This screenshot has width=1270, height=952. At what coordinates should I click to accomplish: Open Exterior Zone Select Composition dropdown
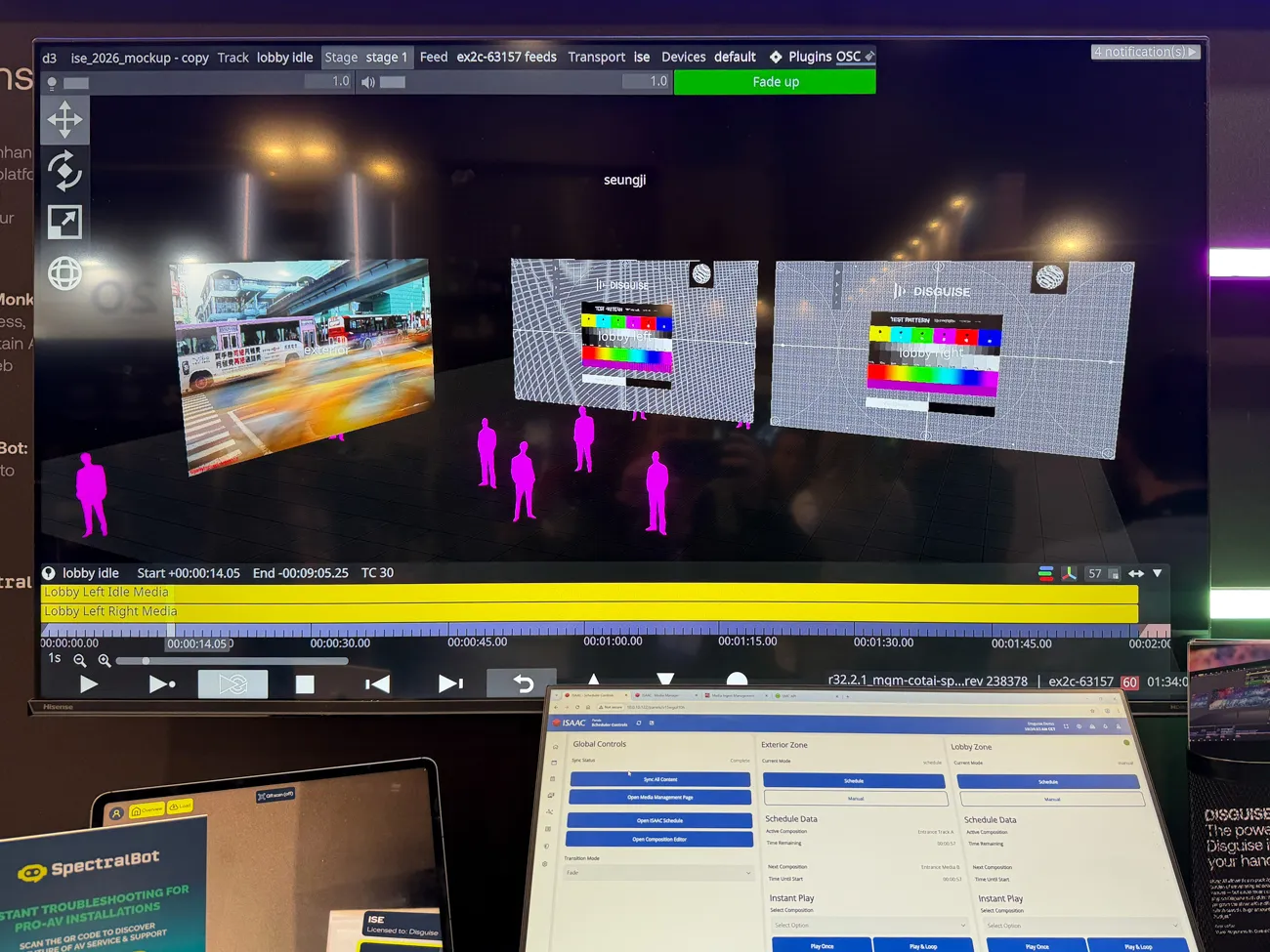pos(867,926)
